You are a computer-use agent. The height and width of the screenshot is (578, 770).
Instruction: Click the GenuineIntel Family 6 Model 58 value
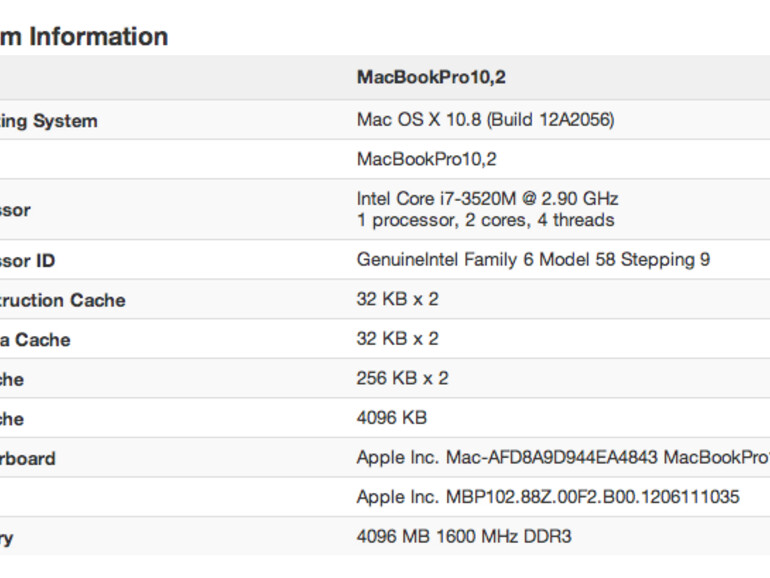(x=533, y=260)
